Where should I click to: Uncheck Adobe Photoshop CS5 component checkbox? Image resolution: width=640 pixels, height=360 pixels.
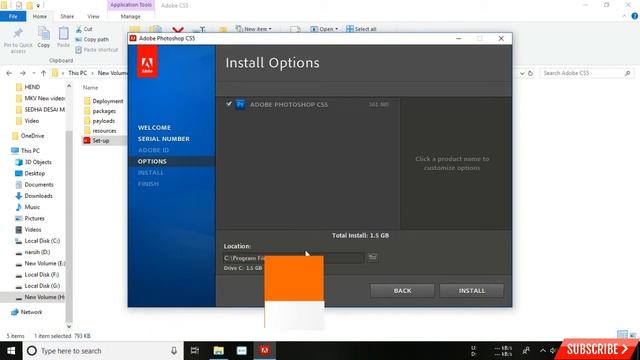click(x=229, y=104)
